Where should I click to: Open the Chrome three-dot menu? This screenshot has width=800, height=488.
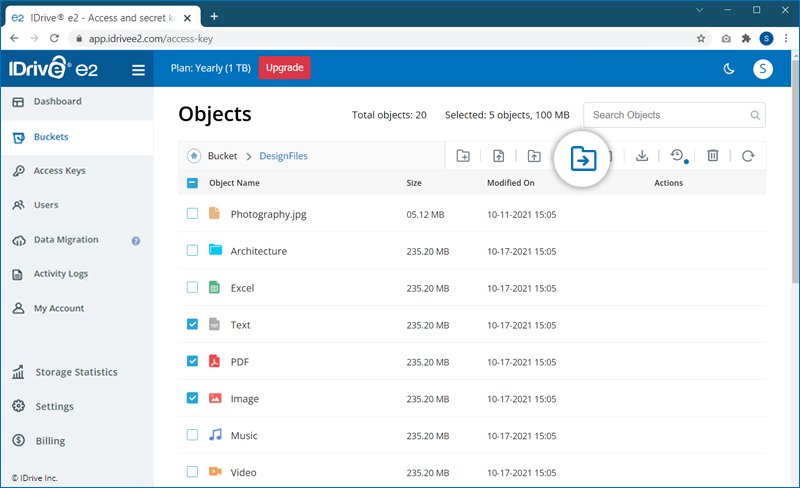(x=786, y=38)
